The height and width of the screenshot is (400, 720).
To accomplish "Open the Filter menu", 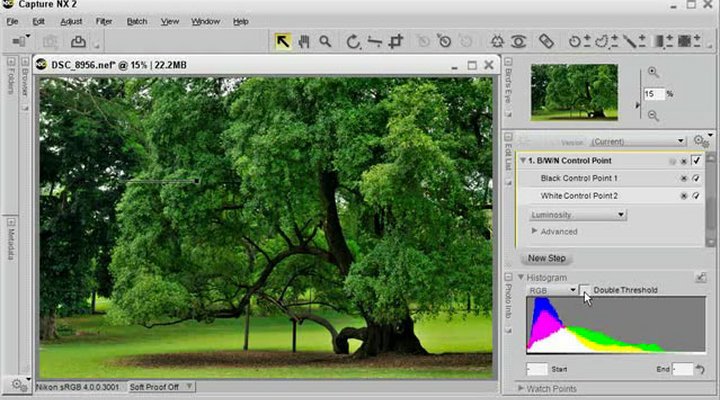I will coord(104,22).
